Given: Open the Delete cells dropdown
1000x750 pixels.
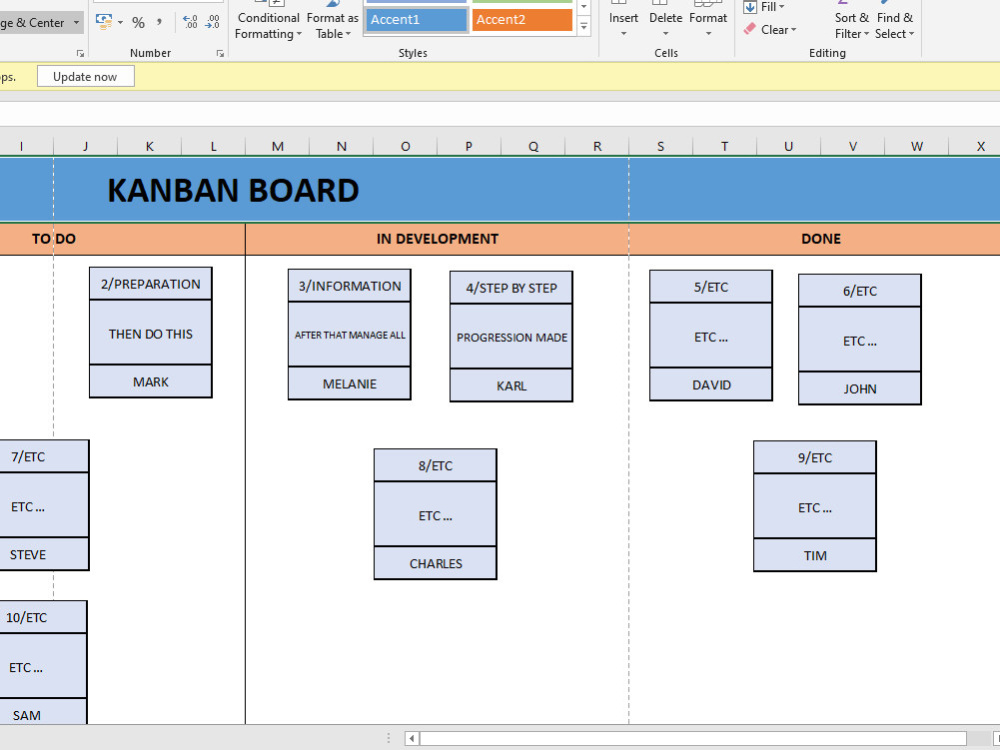Looking at the screenshot, I should [665, 27].
